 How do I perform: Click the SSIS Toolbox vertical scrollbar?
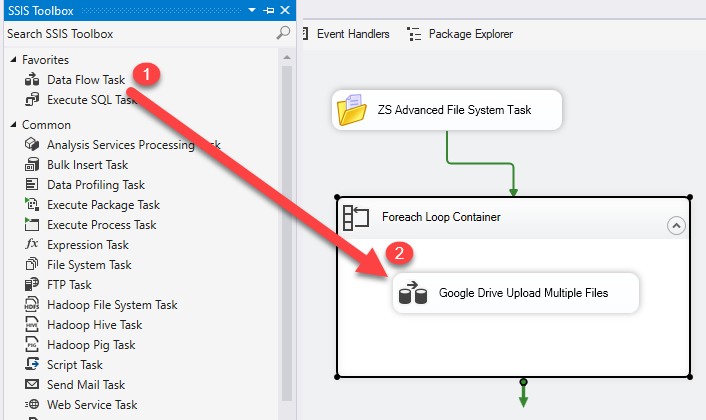[x=288, y=200]
